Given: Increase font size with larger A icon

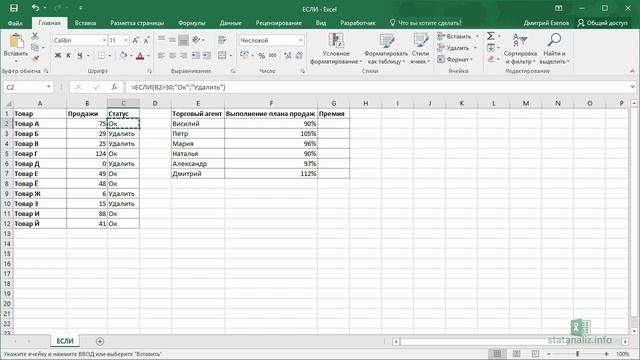Looking at the screenshot, I should tap(136, 40).
